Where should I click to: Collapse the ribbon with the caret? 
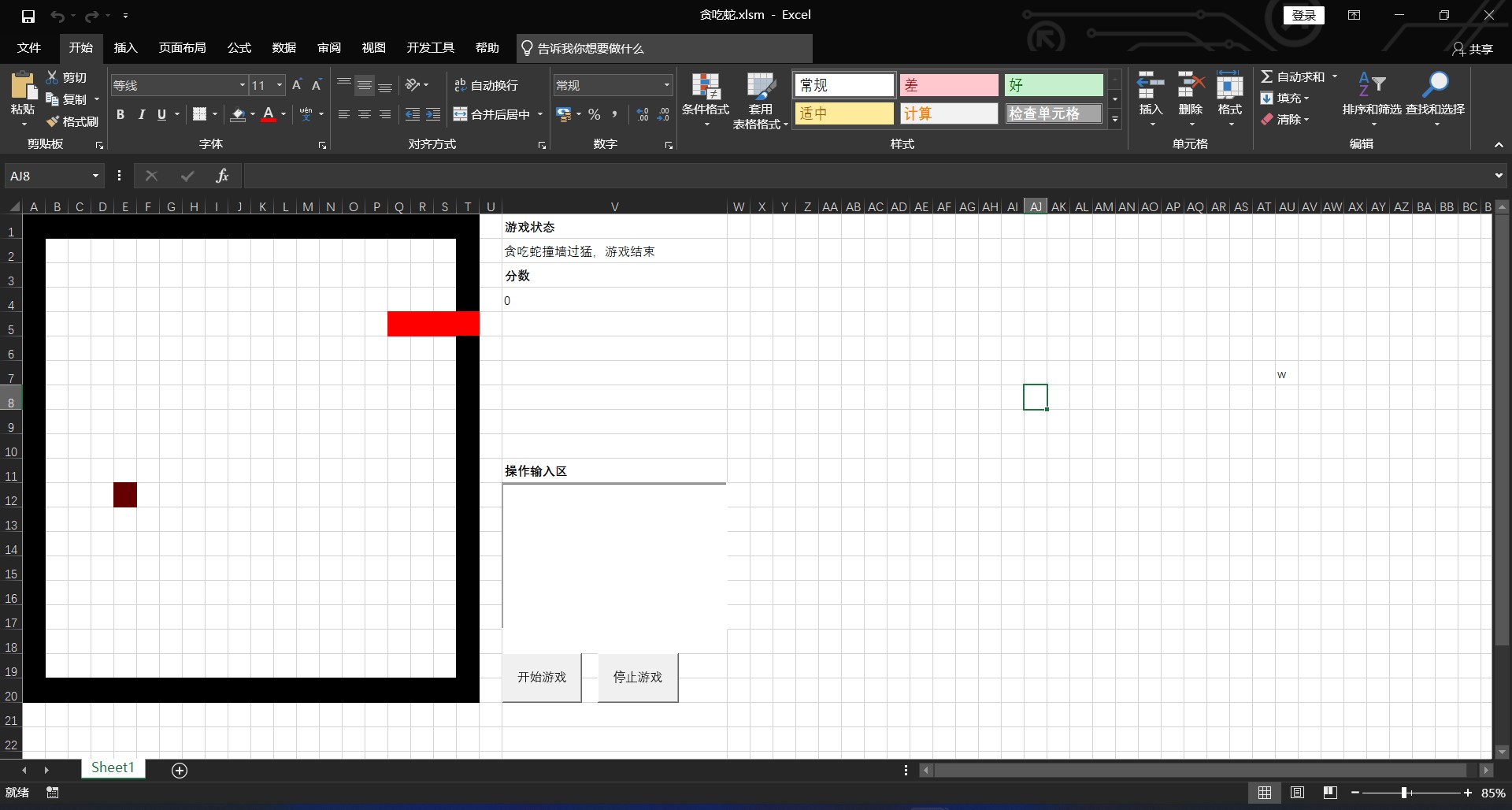pyautogui.click(x=1499, y=145)
